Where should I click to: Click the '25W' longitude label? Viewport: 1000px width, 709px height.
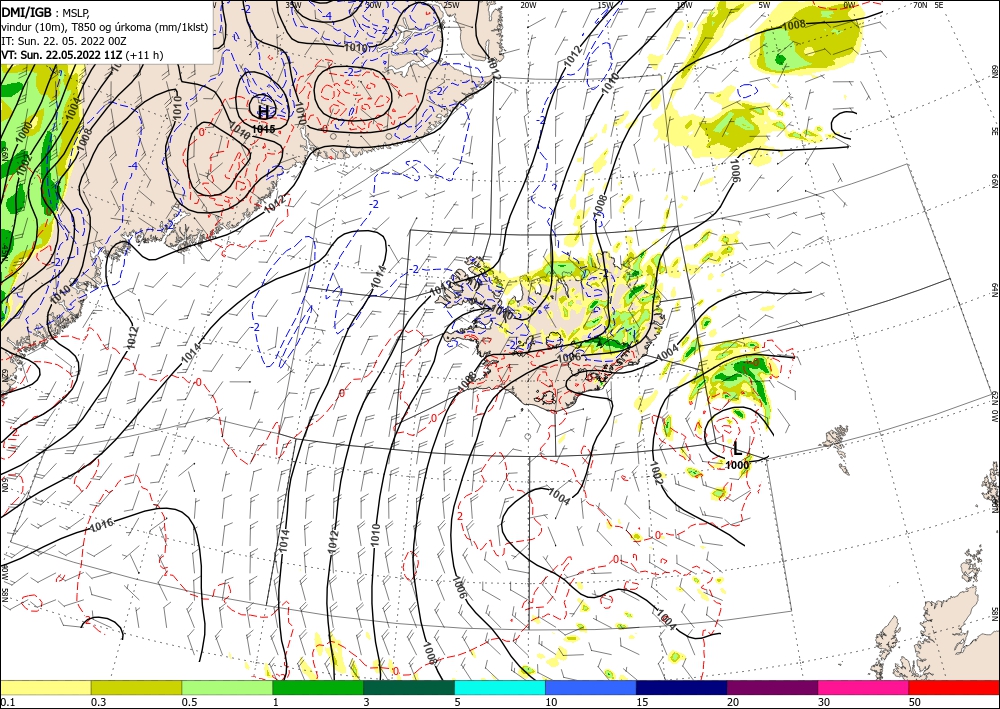(451, 5)
